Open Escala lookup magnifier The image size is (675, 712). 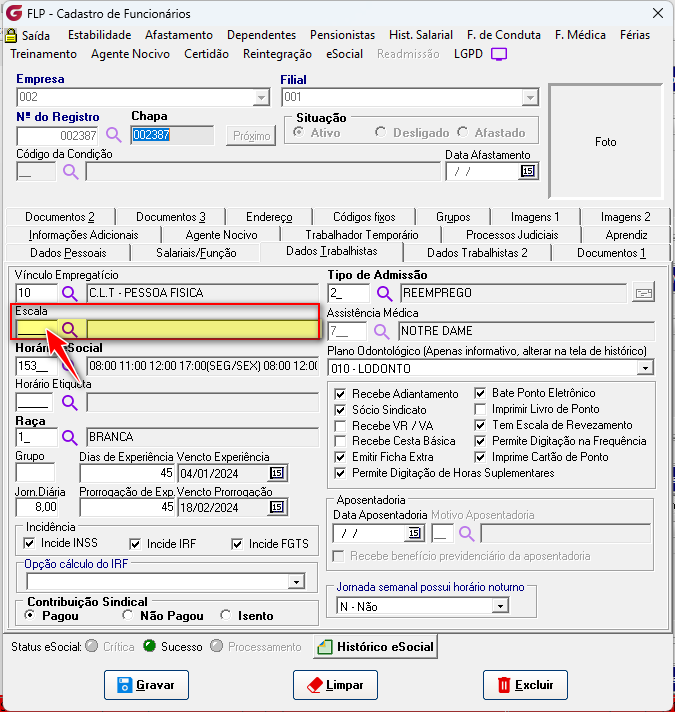click(x=69, y=329)
